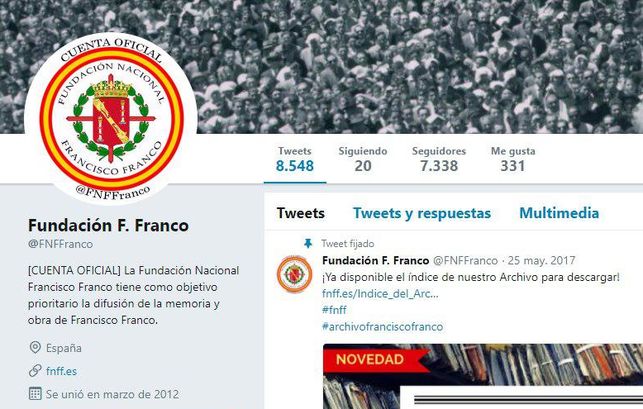Screen dimensions: 643x409
Task: Open the NOVEDAD tweet image
Action: 483,376
